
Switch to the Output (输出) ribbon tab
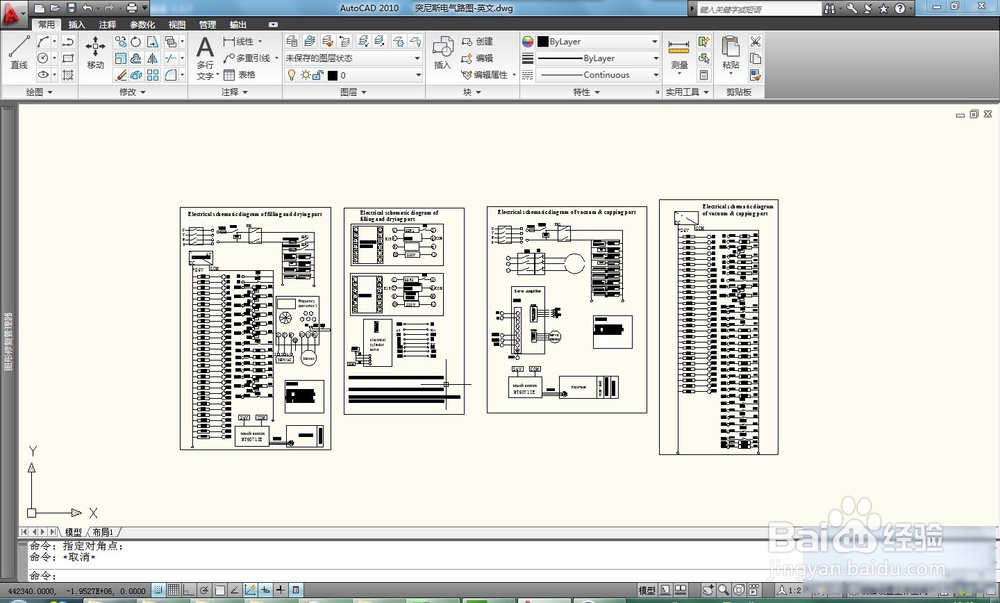point(238,24)
